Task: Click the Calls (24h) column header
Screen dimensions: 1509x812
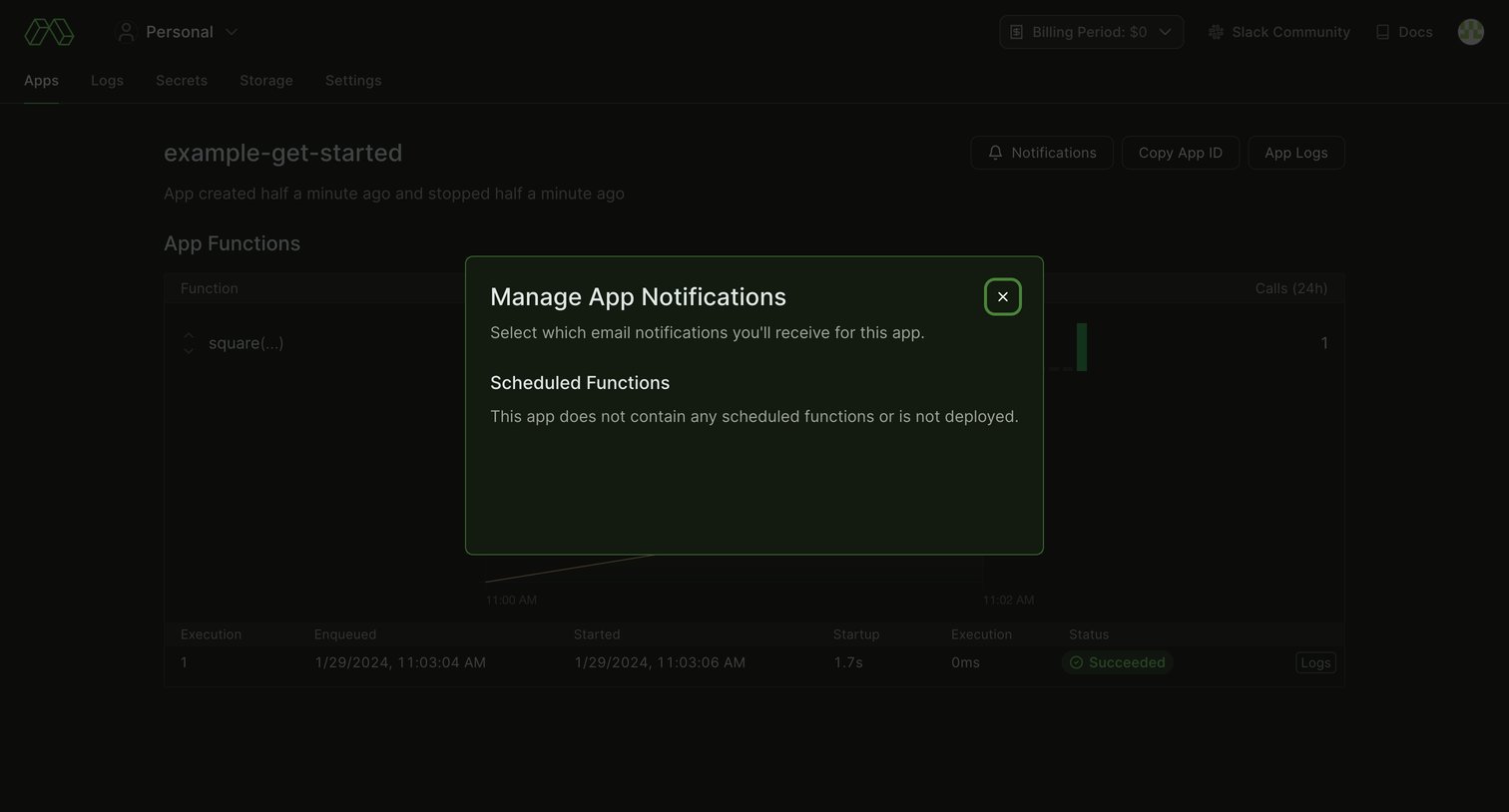Action: pyautogui.click(x=1291, y=288)
